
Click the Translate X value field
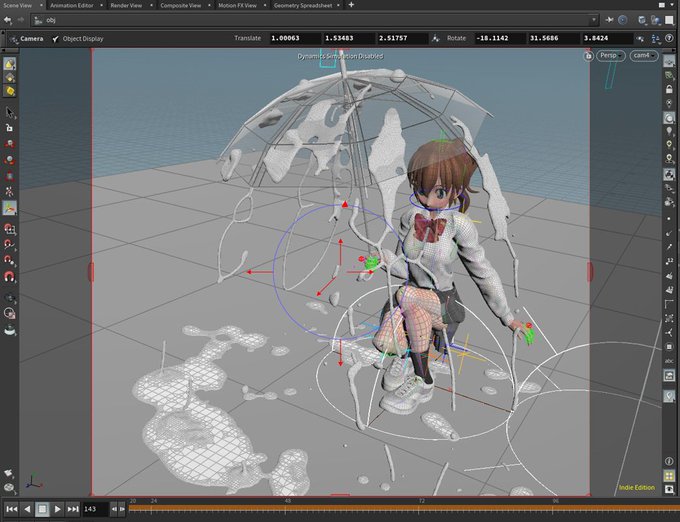coord(295,38)
